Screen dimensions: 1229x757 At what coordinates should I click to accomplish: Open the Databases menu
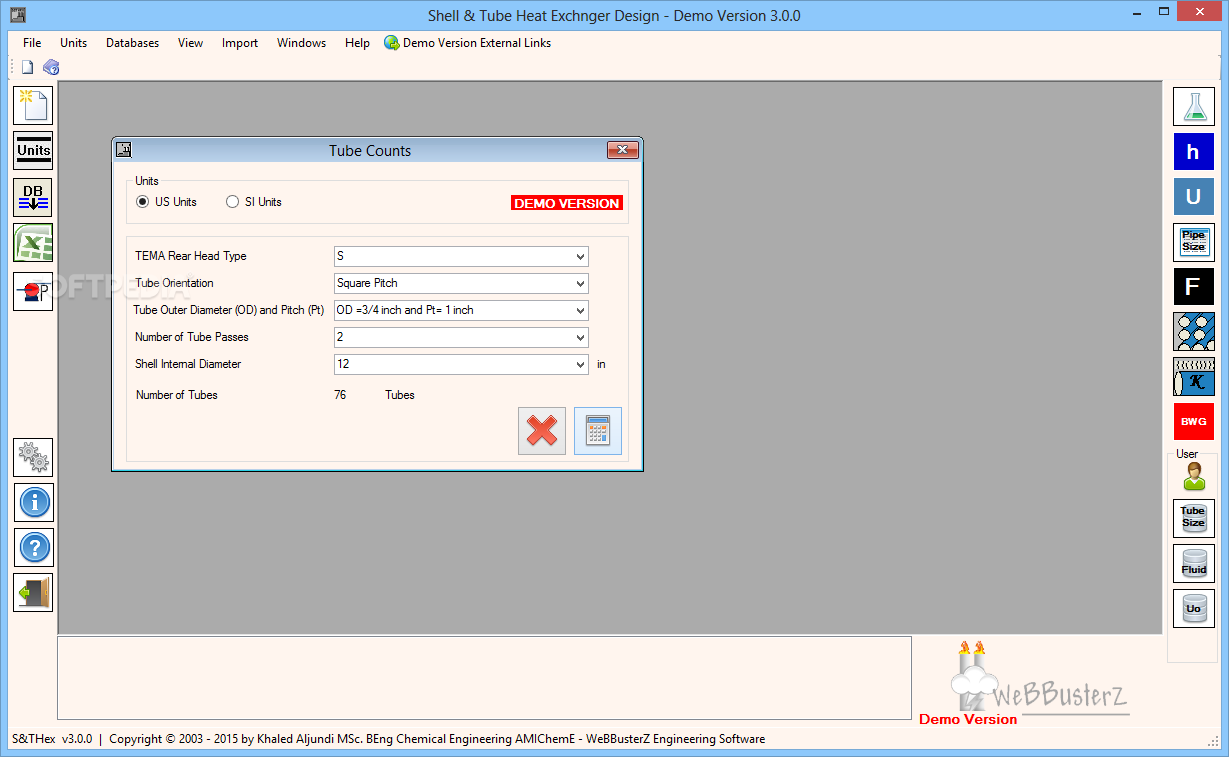(132, 43)
